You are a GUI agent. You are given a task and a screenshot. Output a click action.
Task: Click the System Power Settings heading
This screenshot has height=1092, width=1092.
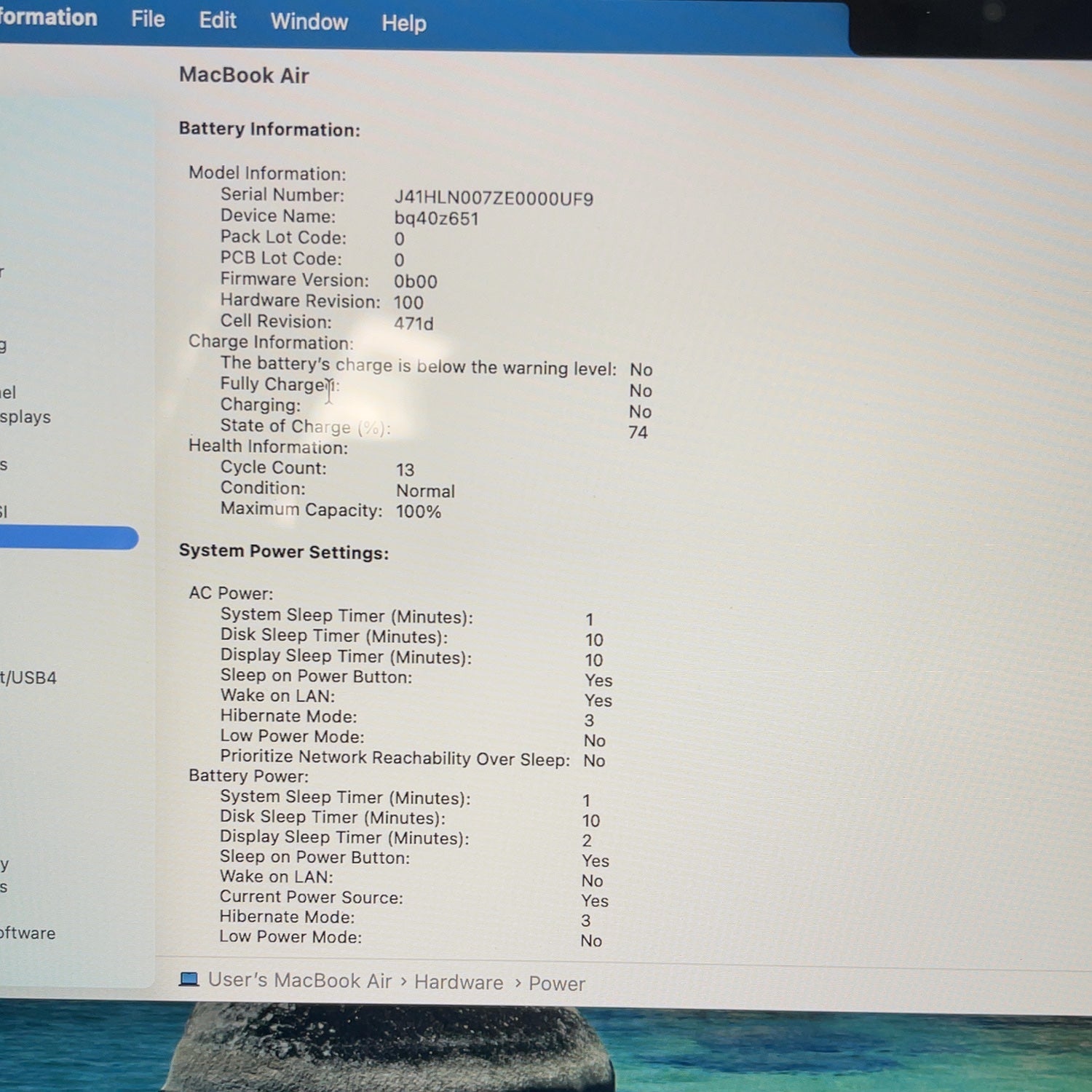click(284, 552)
